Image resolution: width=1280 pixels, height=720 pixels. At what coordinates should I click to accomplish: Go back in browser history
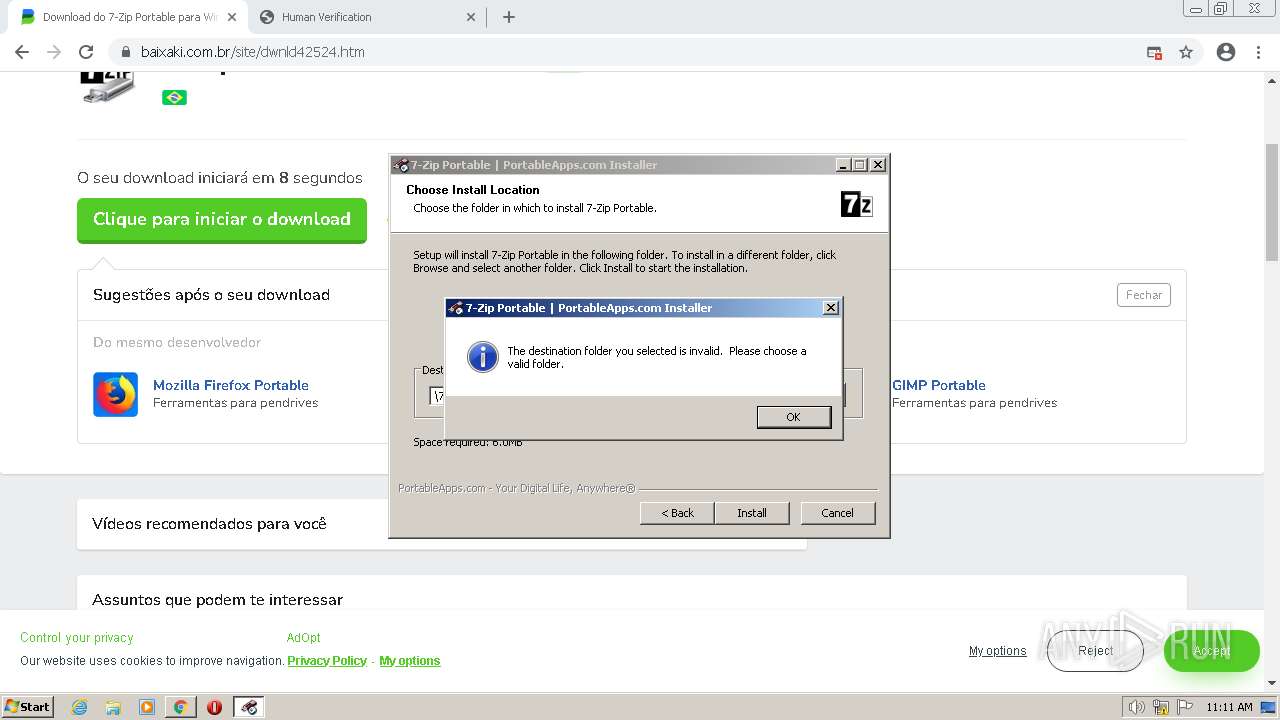(22, 52)
